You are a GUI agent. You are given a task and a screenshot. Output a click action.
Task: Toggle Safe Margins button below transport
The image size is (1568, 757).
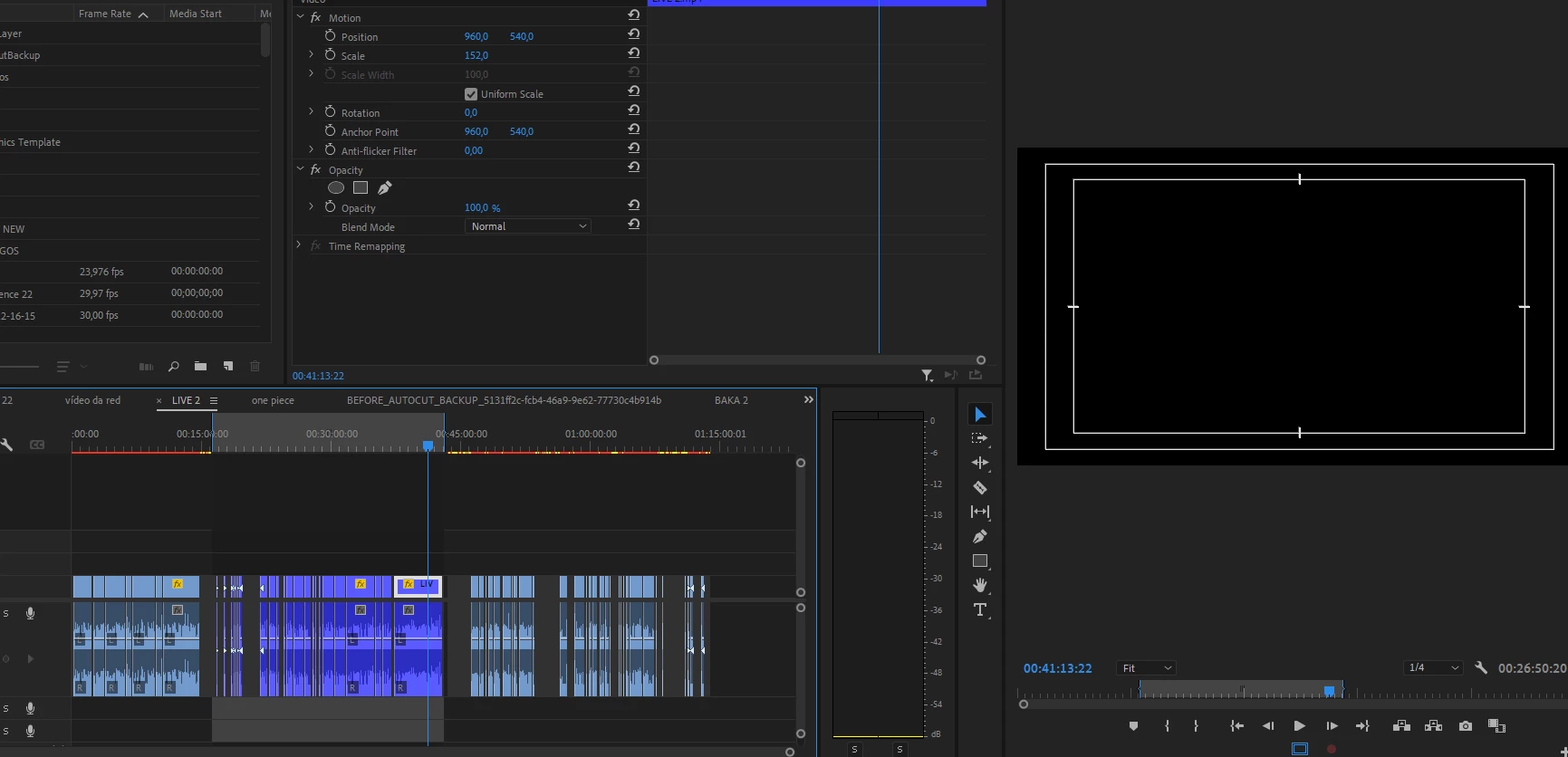pyautogui.click(x=1300, y=749)
